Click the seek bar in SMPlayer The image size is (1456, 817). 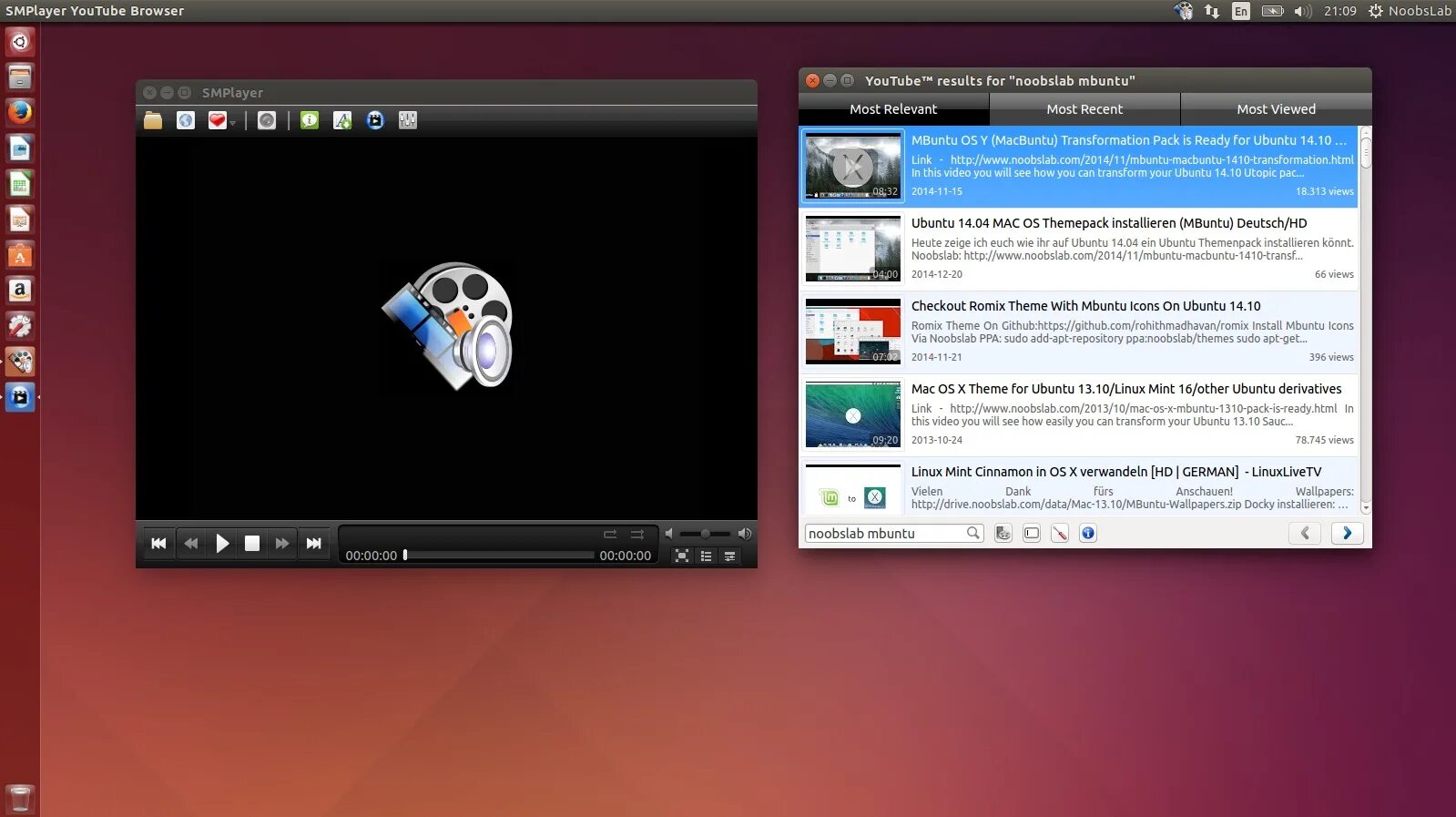pos(499,555)
